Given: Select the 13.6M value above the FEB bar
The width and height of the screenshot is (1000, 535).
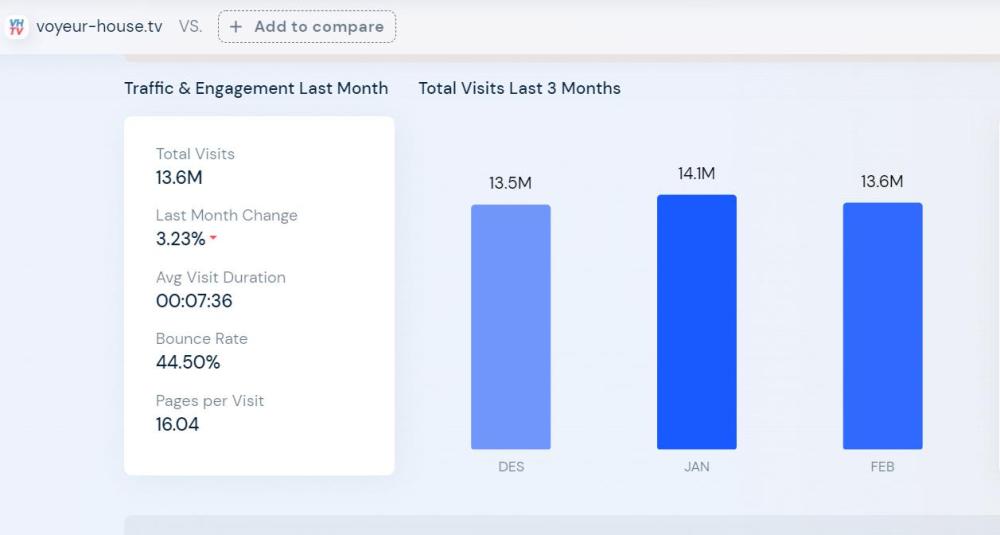Looking at the screenshot, I should coord(882,181).
